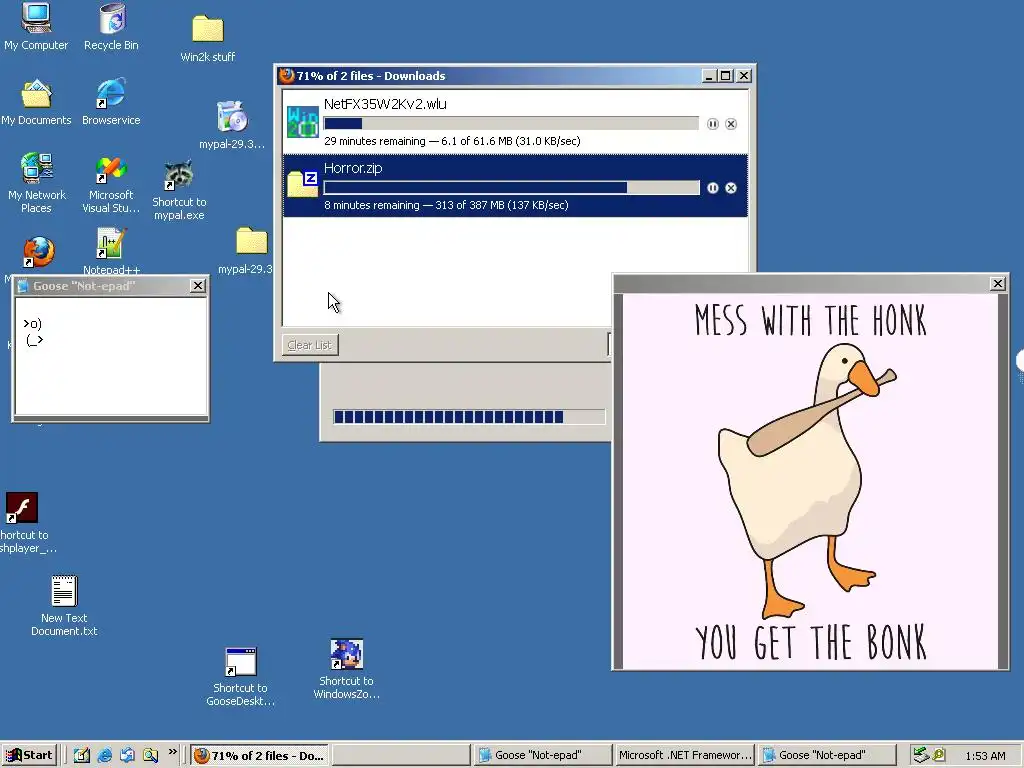
Task: Close the goose meme image window
Action: click(997, 283)
